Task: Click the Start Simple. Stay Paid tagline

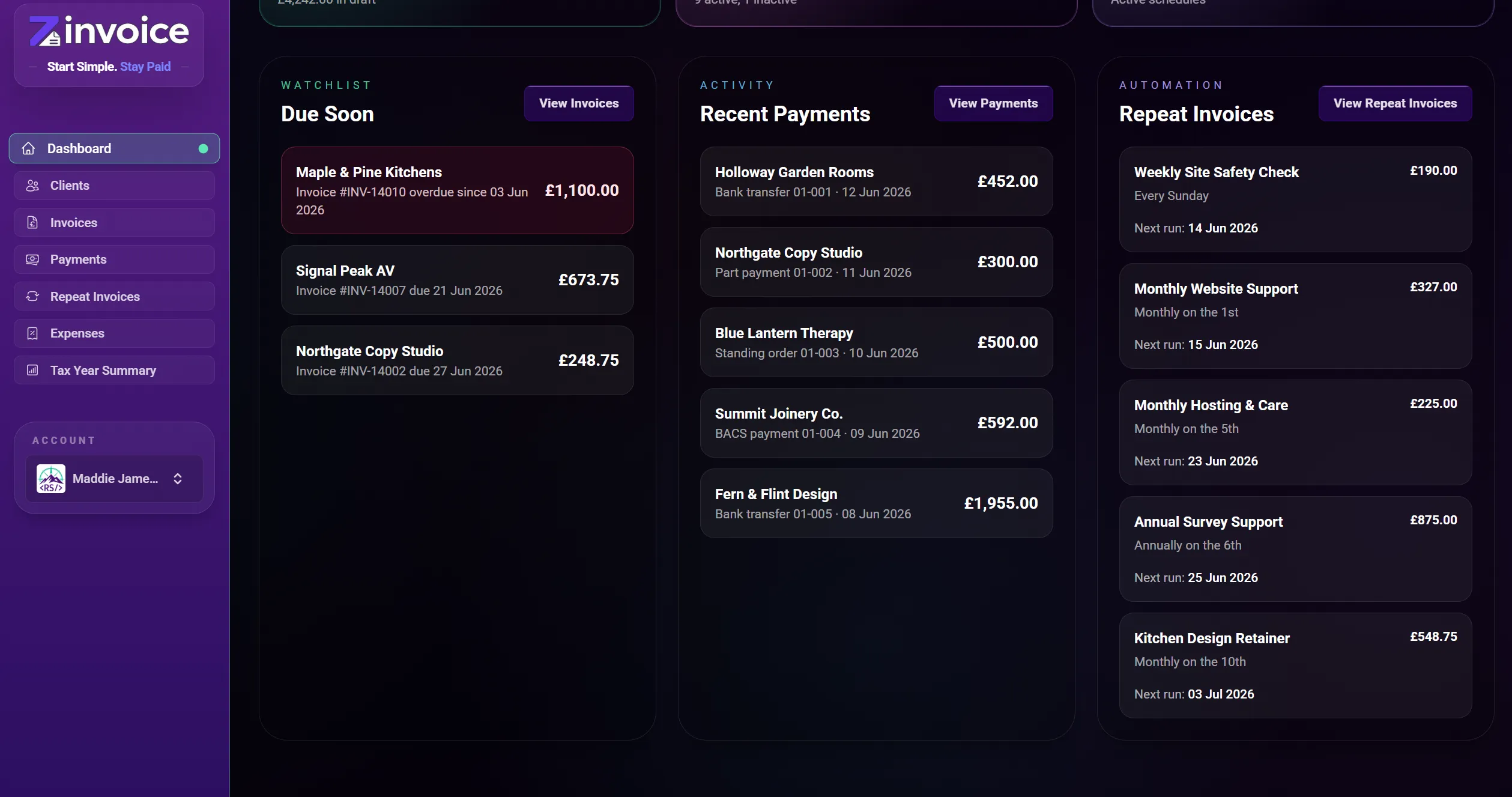Action: pos(109,67)
